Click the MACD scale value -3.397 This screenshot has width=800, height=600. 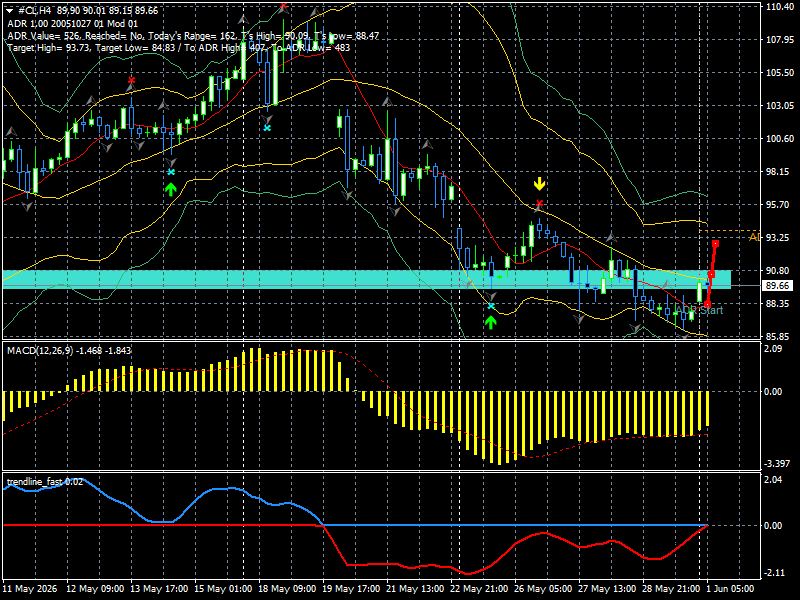coord(777,464)
